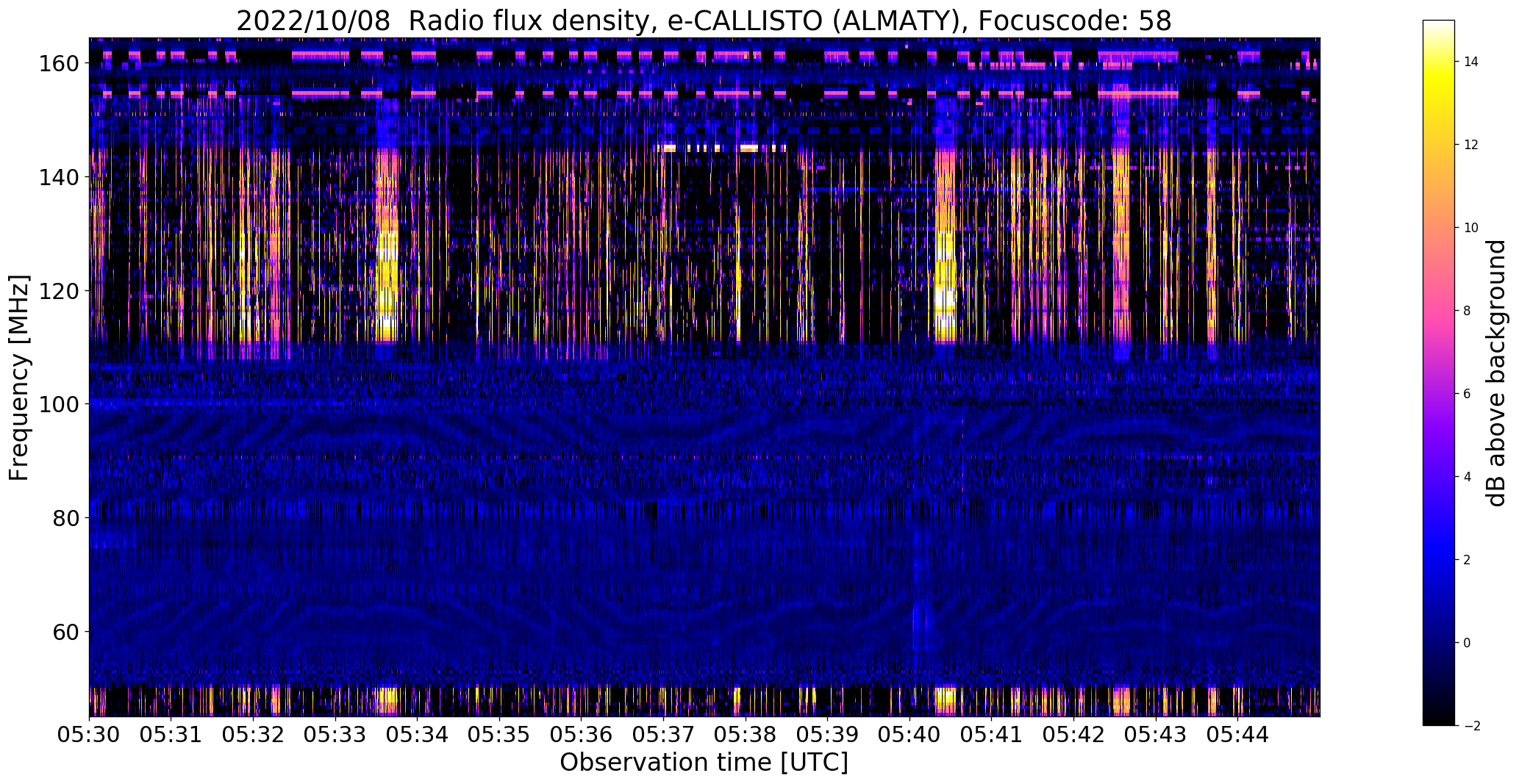Click the 05:40 time tick label

tap(909, 734)
